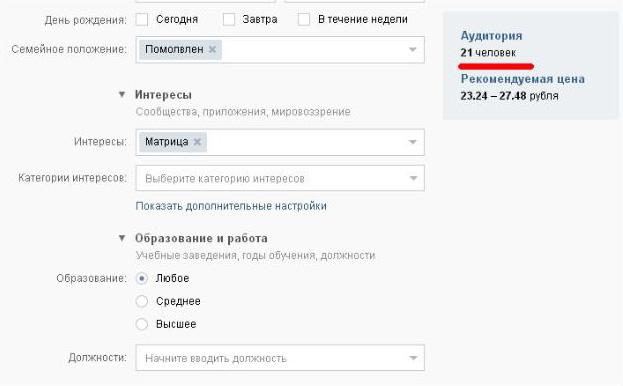Select the Любое education radio button

point(141,278)
